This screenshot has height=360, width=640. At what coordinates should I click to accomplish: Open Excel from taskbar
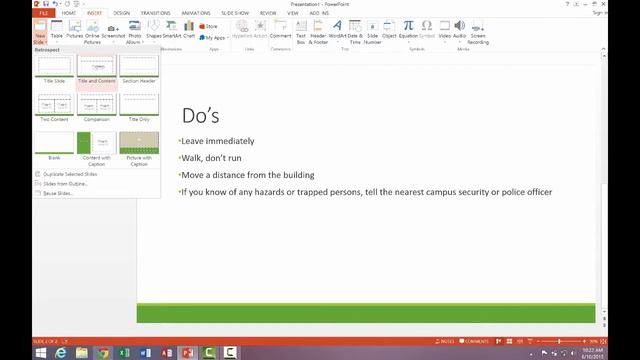point(124,353)
